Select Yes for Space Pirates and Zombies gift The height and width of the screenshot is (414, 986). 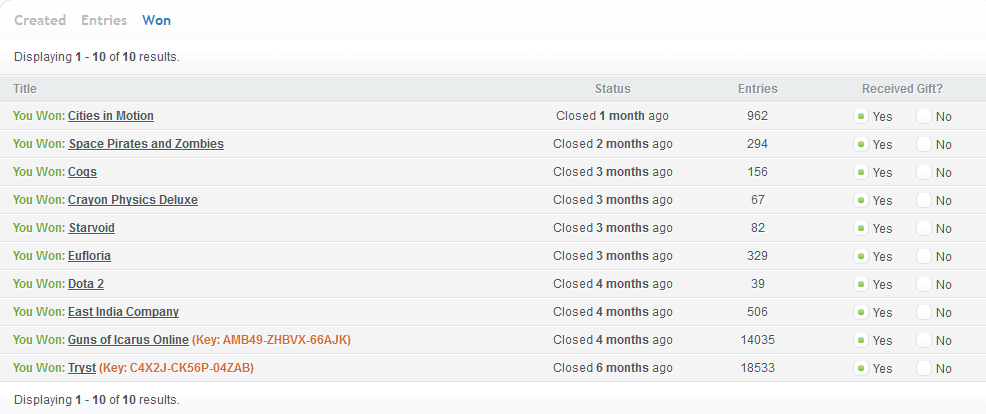tap(861, 144)
